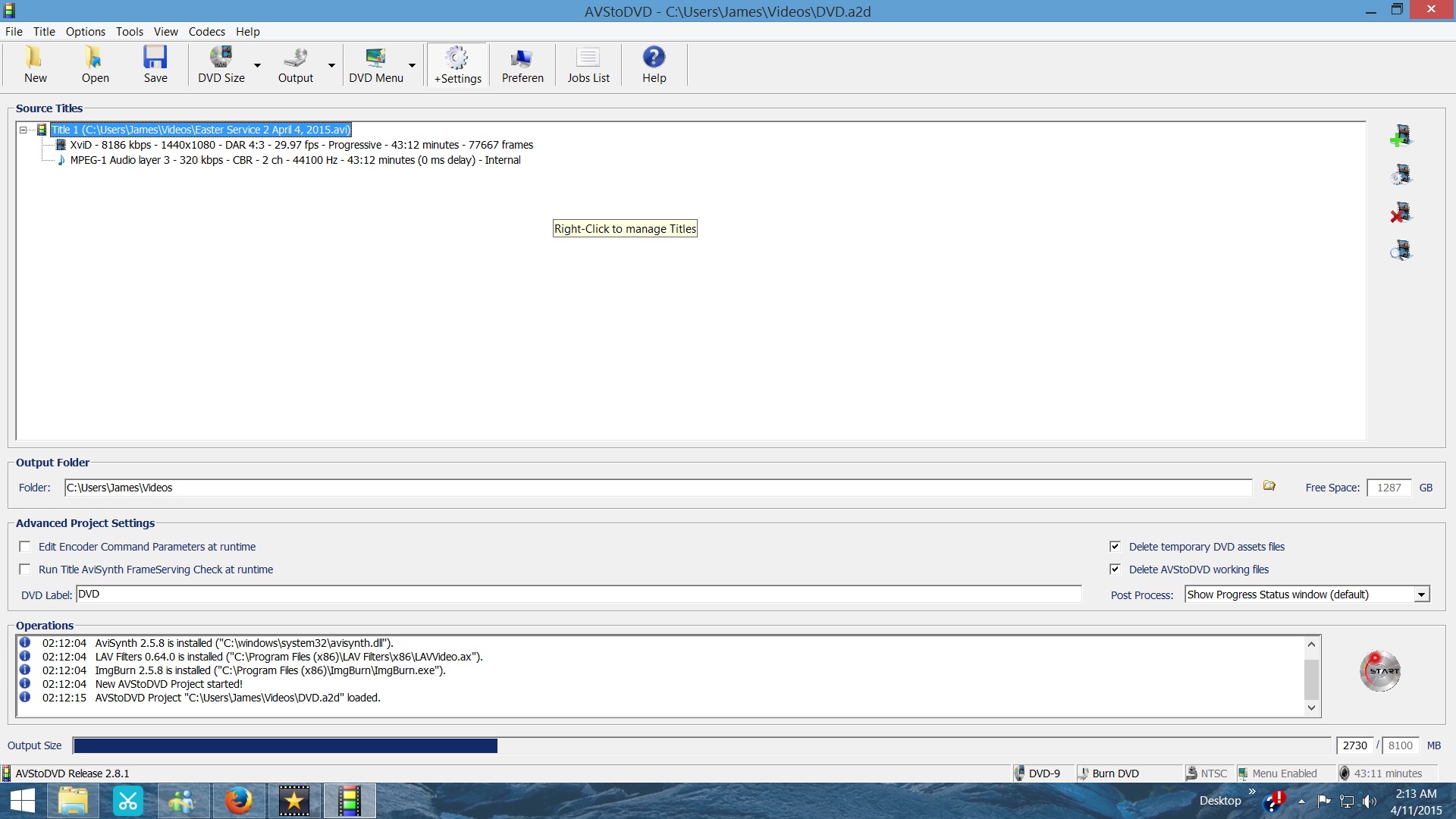Click the Desktop toolbar label in taskbar
This screenshot has width=1456, height=819.
[1219, 801]
